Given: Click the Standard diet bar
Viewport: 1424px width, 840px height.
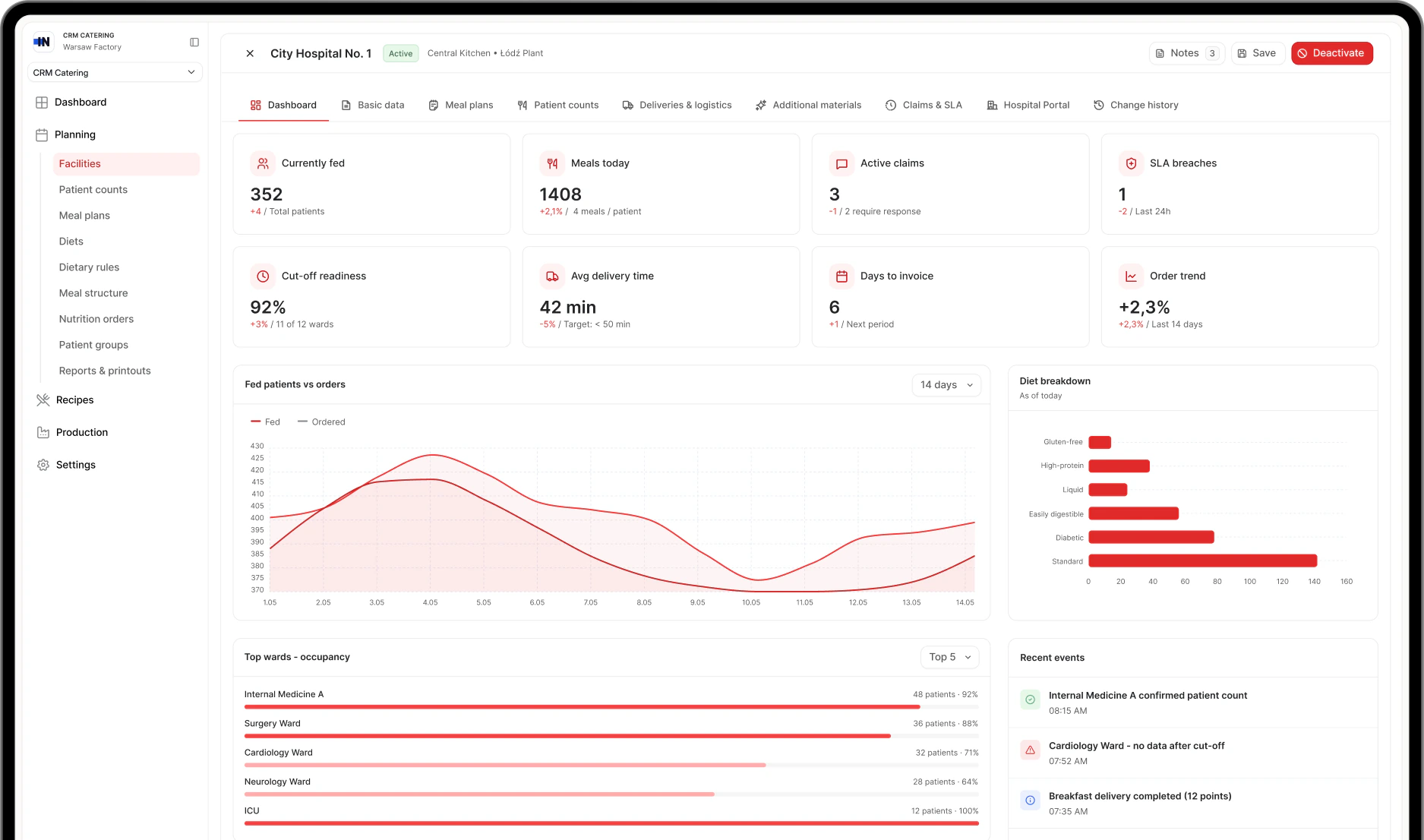Looking at the screenshot, I should (x=1202, y=561).
